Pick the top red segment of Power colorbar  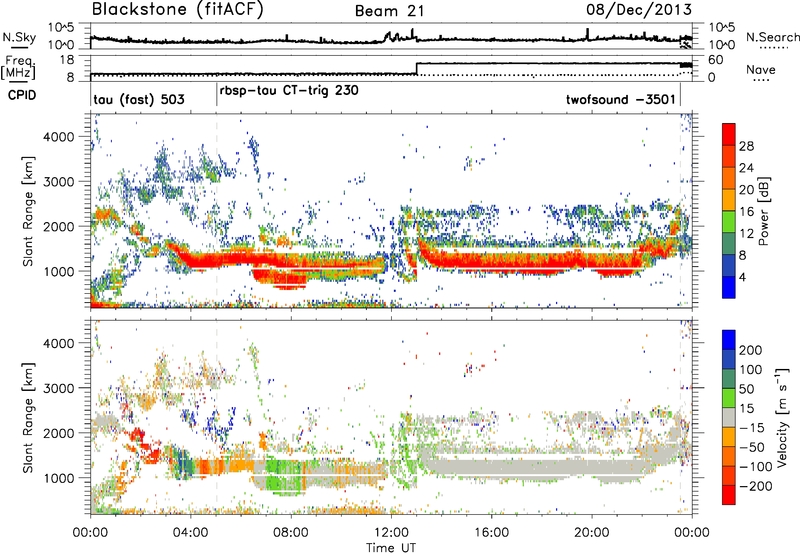pos(729,134)
